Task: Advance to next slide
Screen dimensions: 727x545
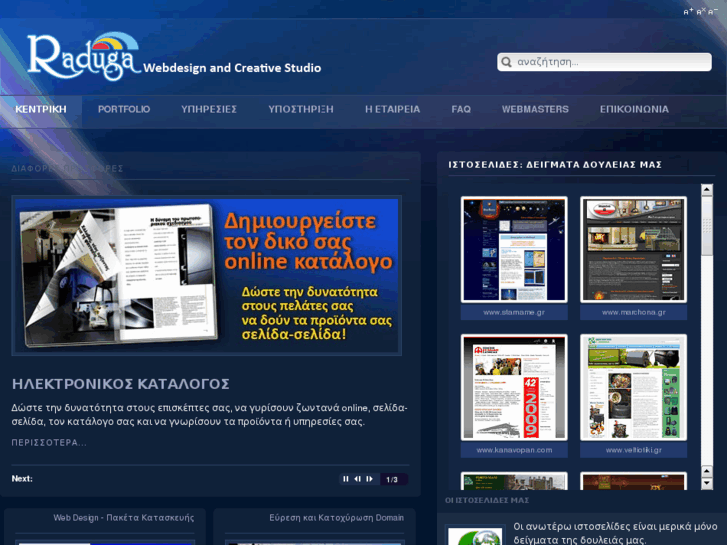Action: click(x=370, y=479)
